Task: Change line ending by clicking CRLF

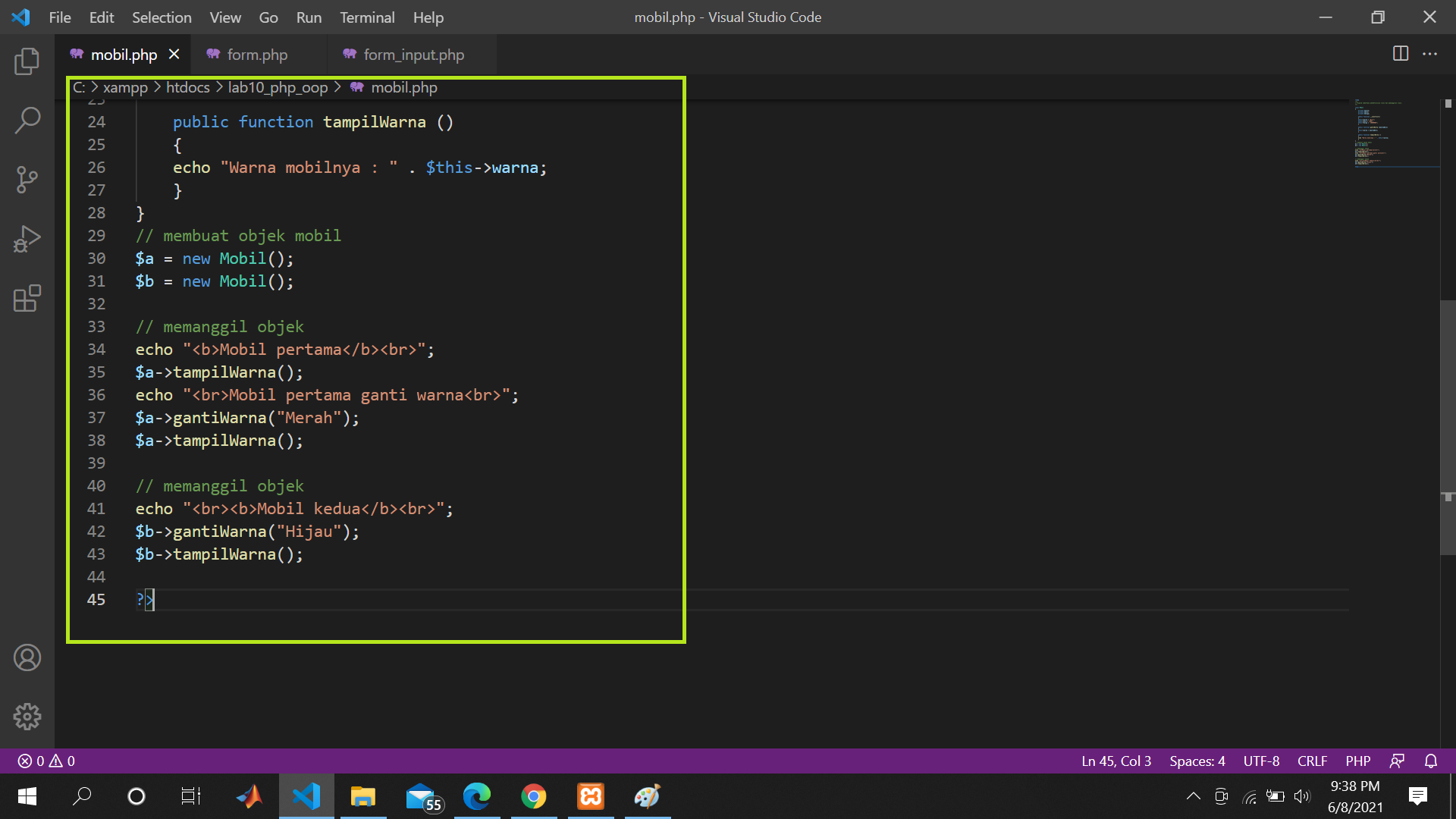Action: pos(1312,761)
